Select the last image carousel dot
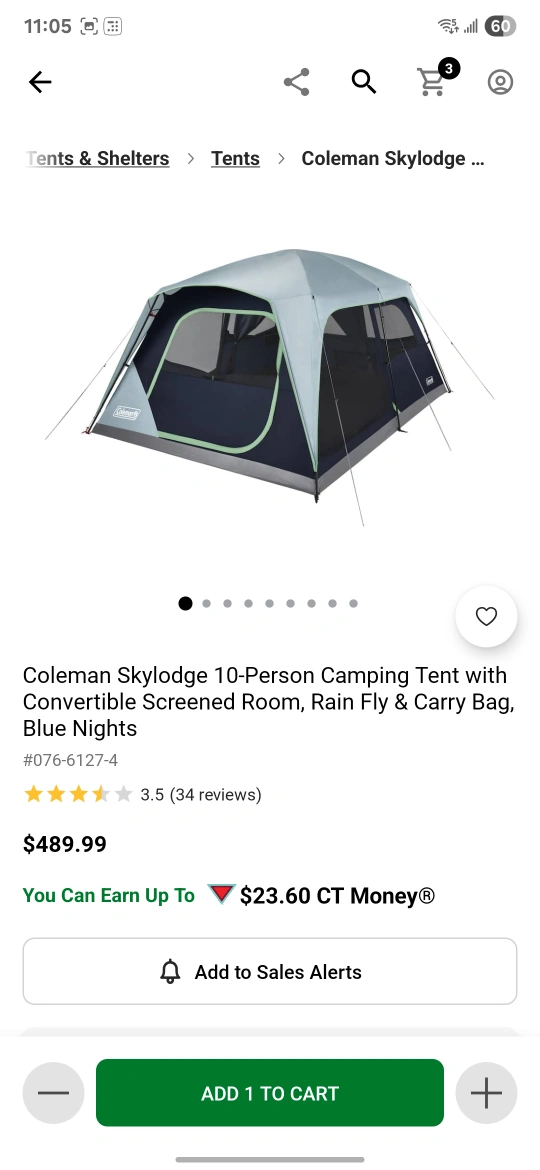This screenshot has width=540, height=1170. tap(354, 604)
